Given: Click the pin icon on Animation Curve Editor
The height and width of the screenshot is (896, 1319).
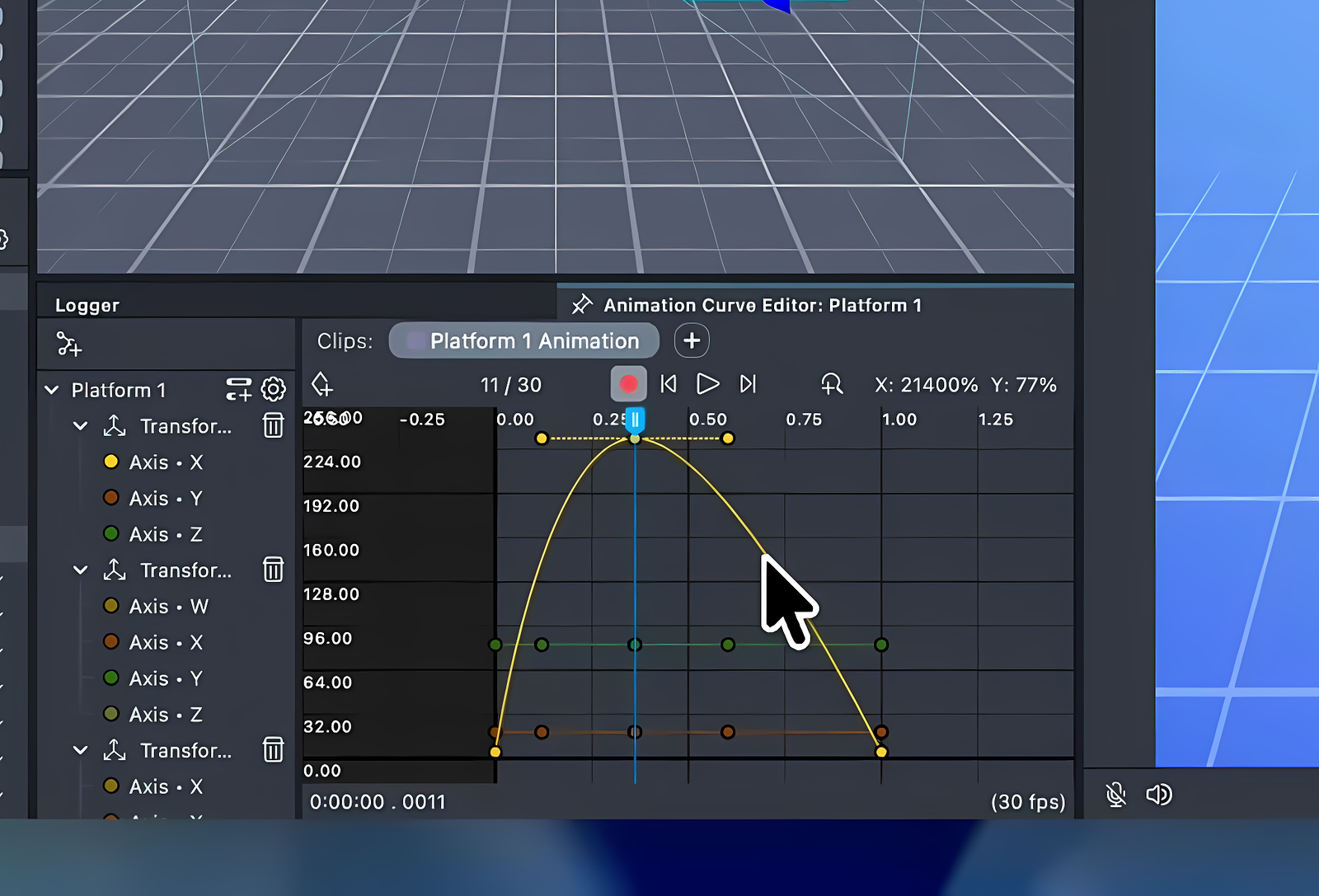Looking at the screenshot, I should click(582, 304).
